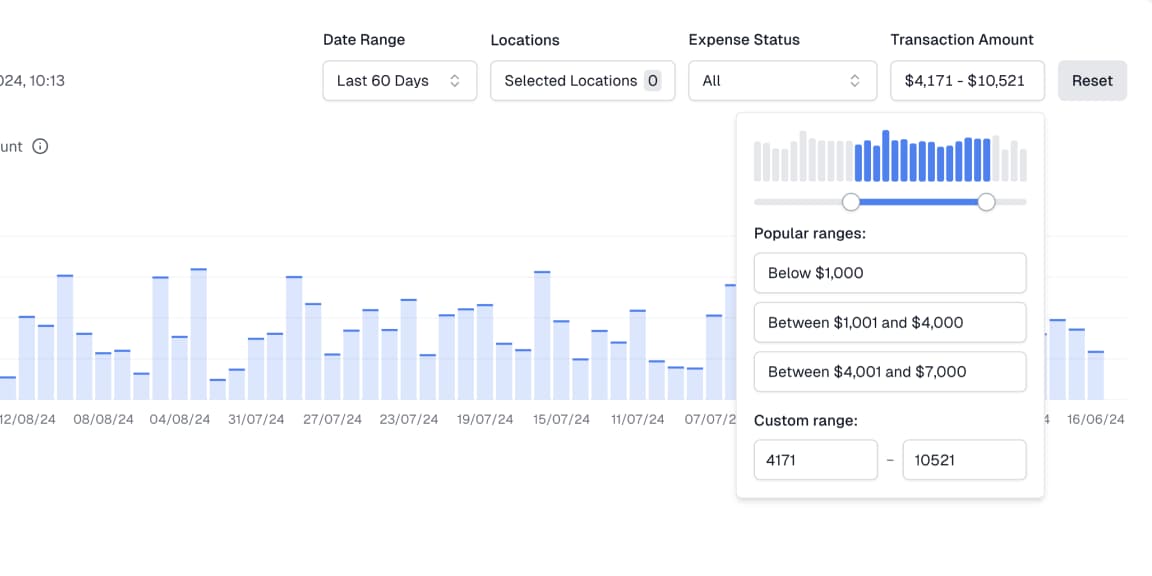Viewport: 1152px width, 576px height.
Task: Open the Last 60 Days dropdown
Action: click(399, 81)
